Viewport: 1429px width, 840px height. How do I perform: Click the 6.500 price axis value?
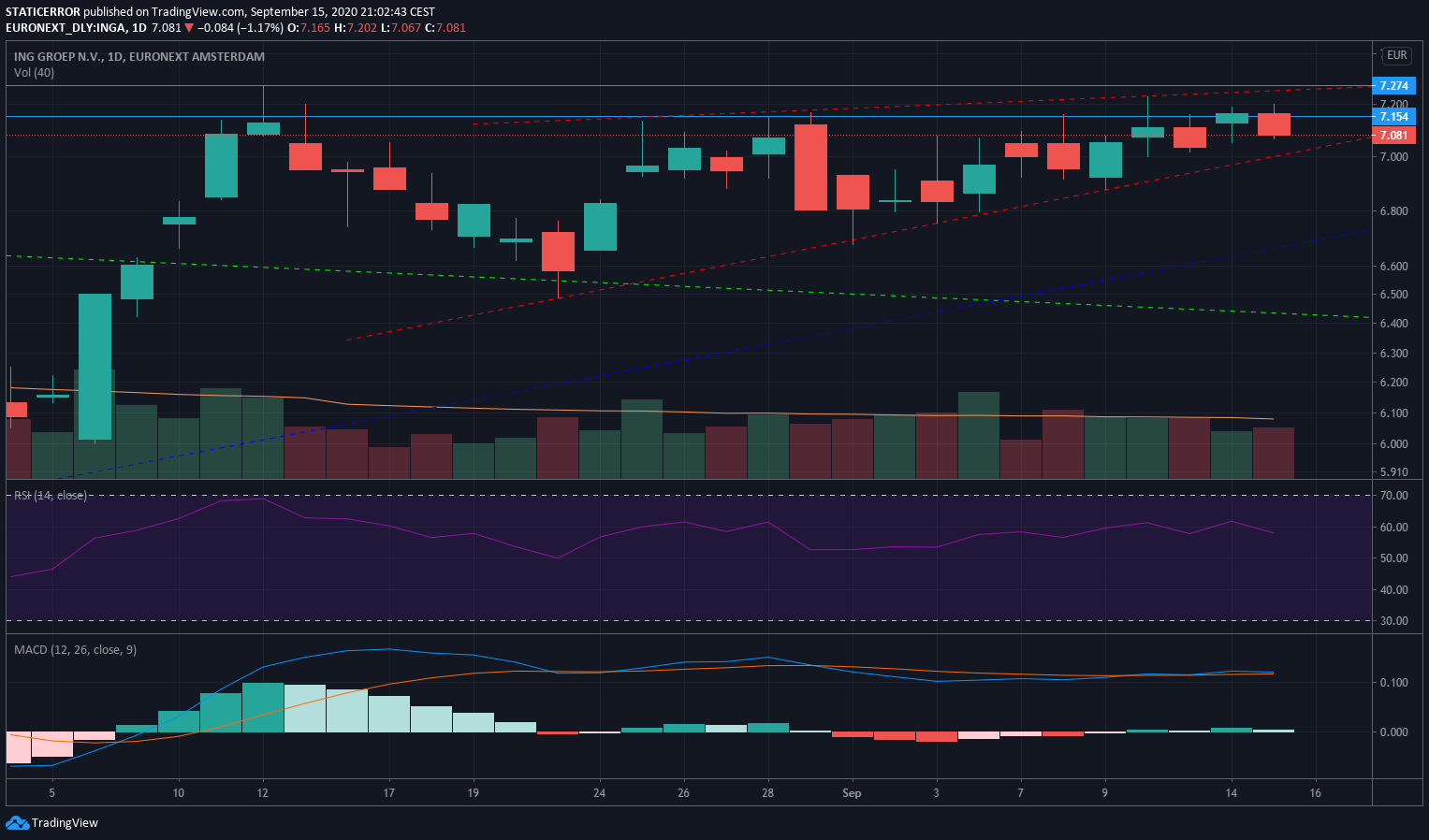pyautogui.click(x=1393, y=295)
